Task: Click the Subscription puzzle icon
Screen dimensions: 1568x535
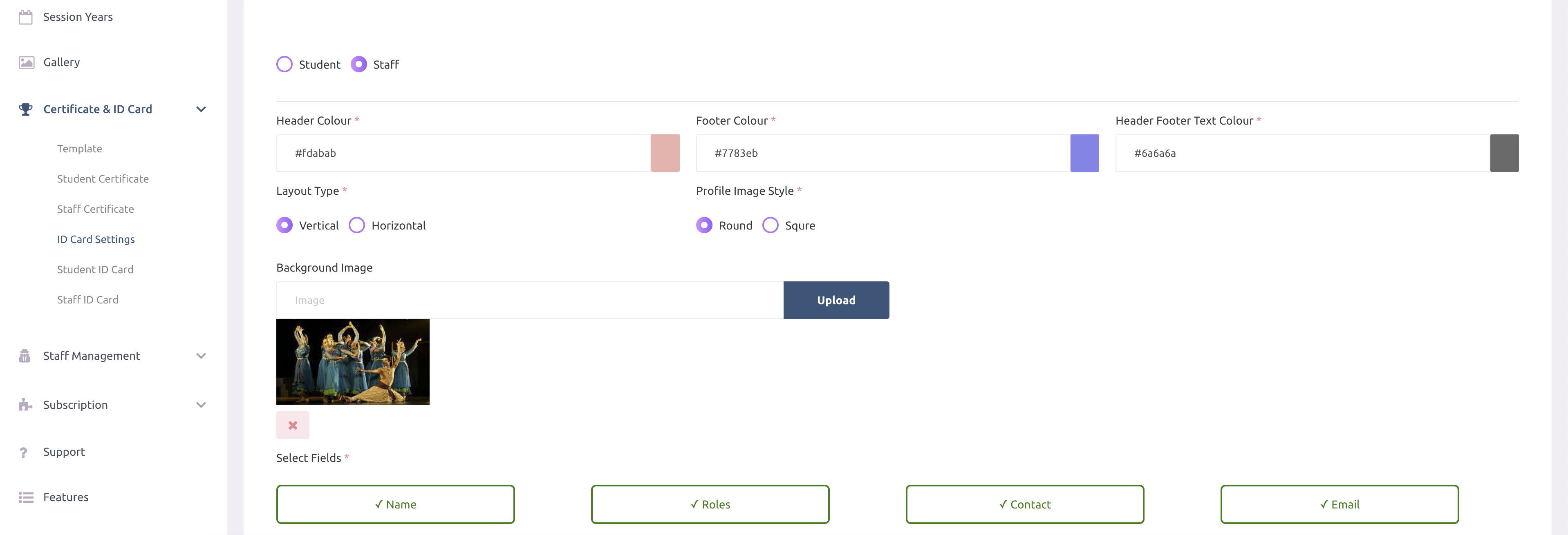Action: (23, 404)
